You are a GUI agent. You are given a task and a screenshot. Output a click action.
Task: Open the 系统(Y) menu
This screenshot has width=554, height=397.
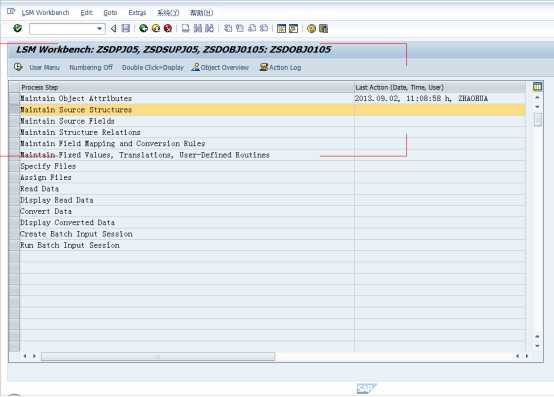click(168, 13)
